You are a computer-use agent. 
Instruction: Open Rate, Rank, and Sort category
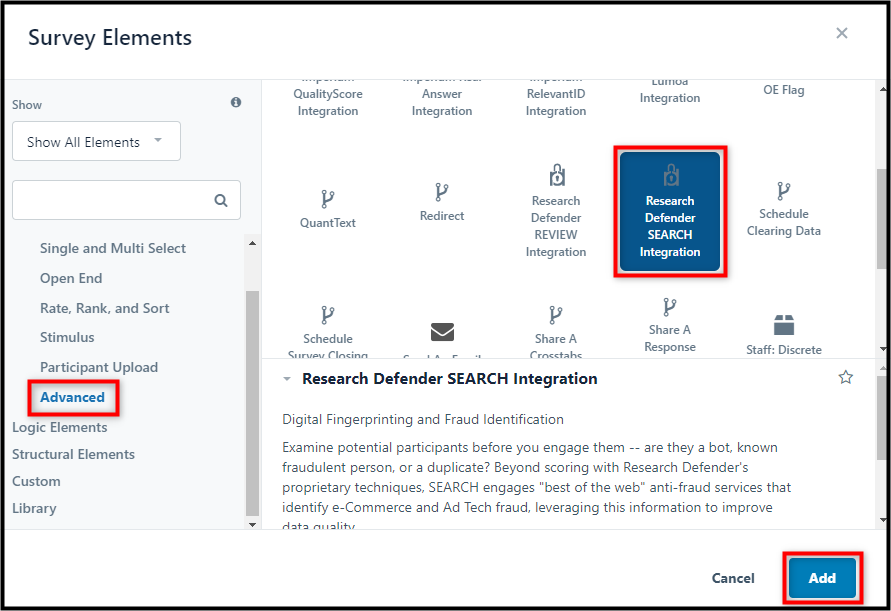[105, 308]
